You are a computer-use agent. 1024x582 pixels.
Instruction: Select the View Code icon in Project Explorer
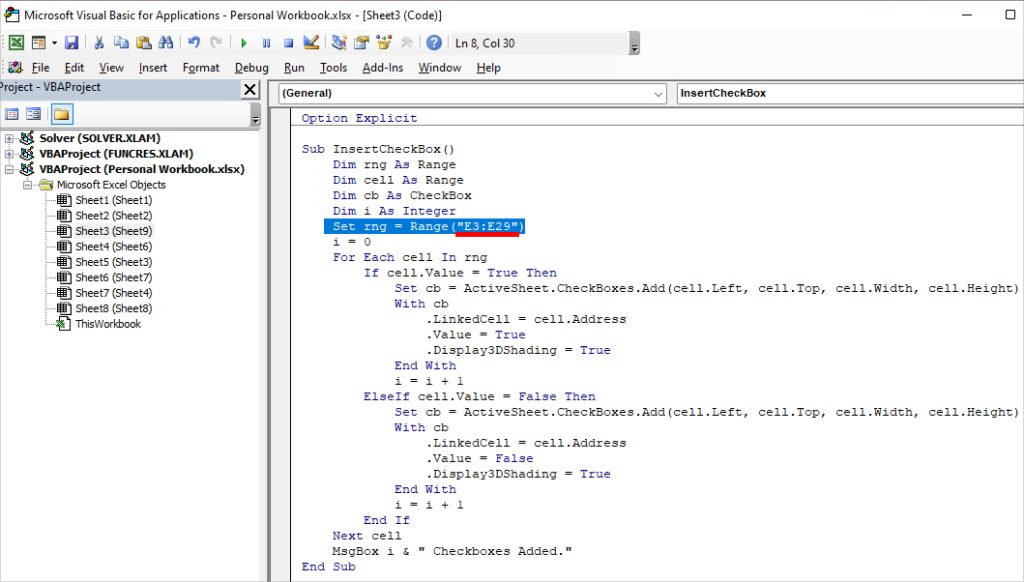click(x=12, y=113)
